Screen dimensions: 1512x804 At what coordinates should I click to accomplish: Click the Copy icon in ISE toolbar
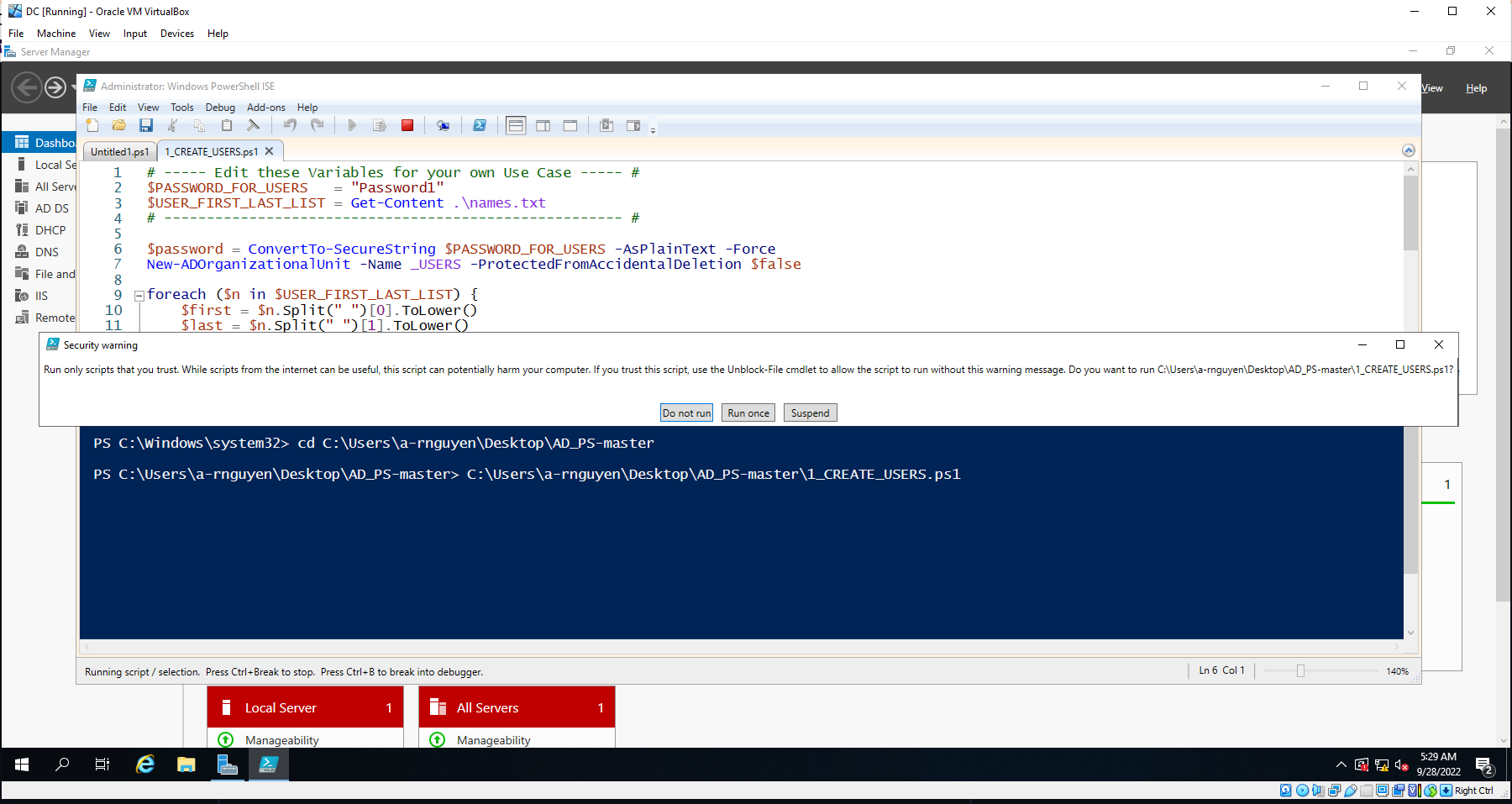click(200, 126)
